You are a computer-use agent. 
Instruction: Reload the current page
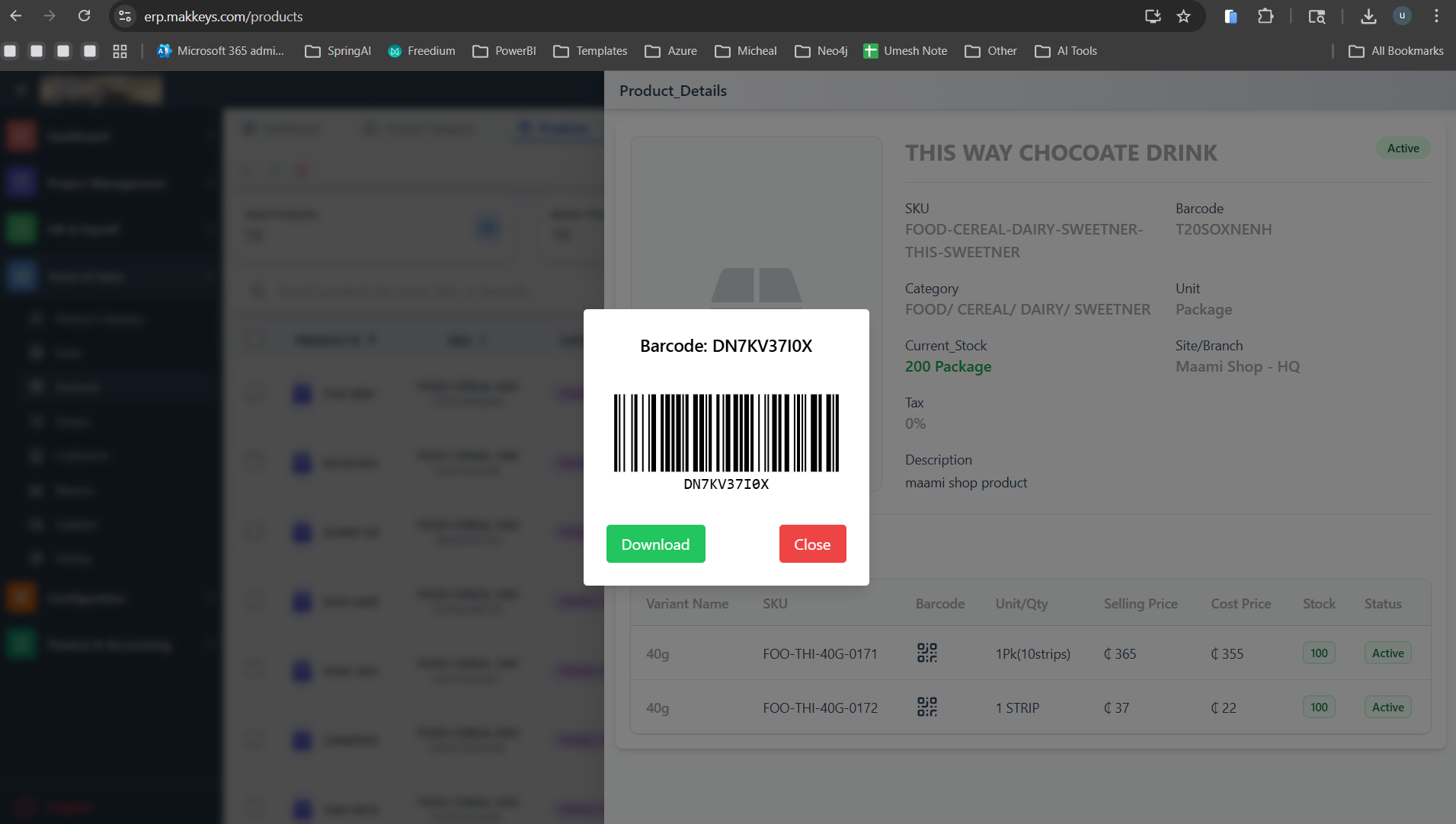[85, 16]
